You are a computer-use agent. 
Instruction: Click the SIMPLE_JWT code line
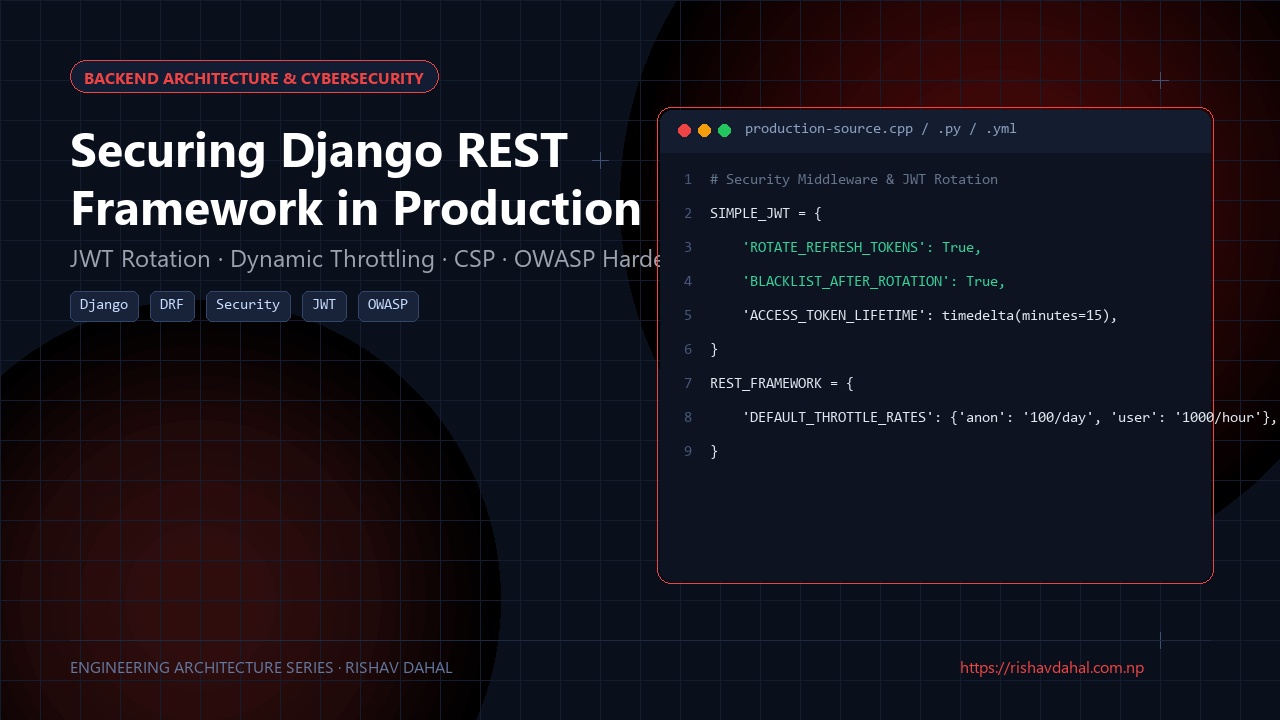tap(766, 214)
